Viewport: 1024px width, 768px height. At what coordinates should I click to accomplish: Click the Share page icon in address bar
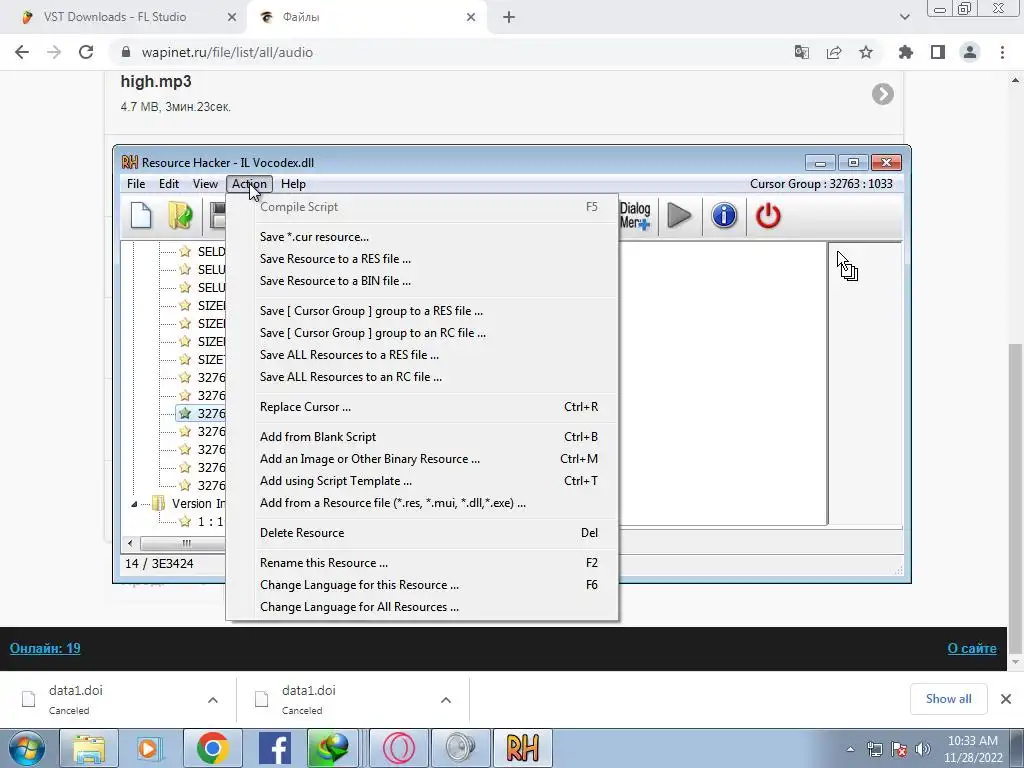click(834, 52)
